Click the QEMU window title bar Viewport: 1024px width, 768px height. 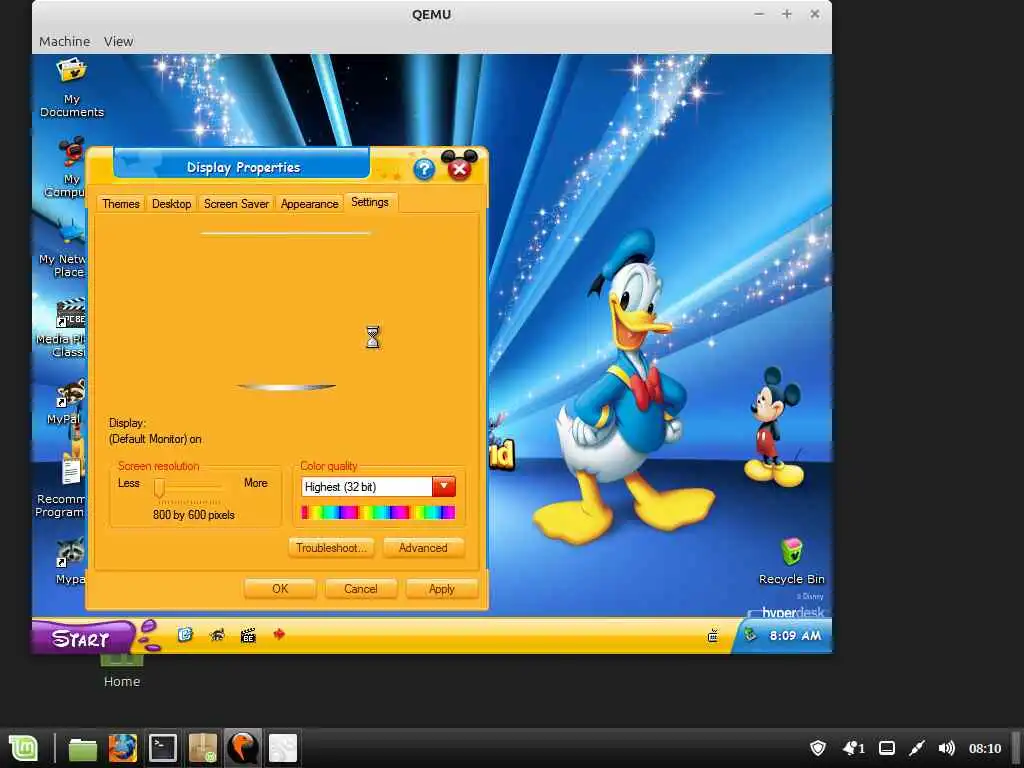point(432,14)
